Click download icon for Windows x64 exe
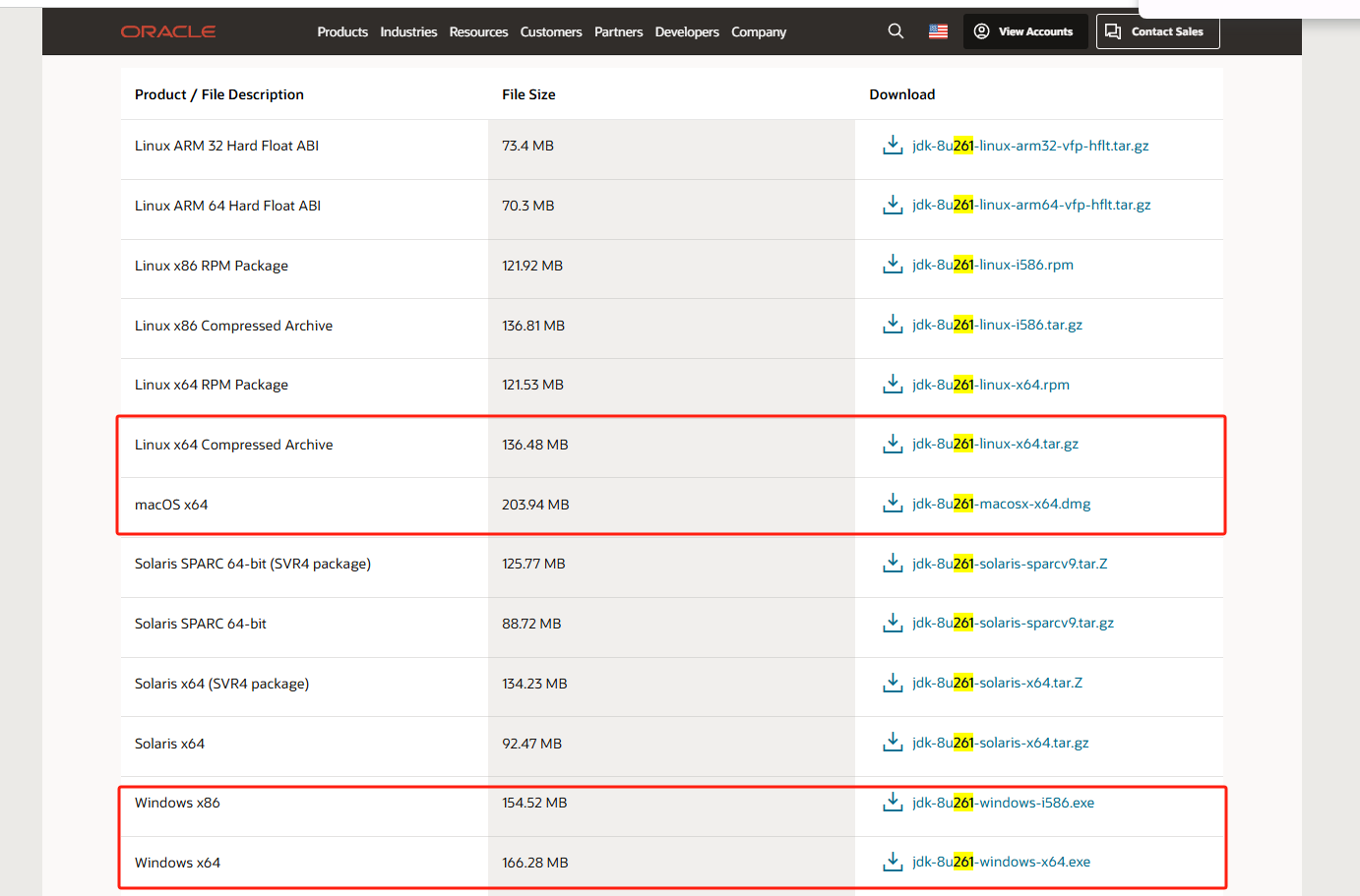The width and height of the screenshot is (1360, 896). (893, 862)
